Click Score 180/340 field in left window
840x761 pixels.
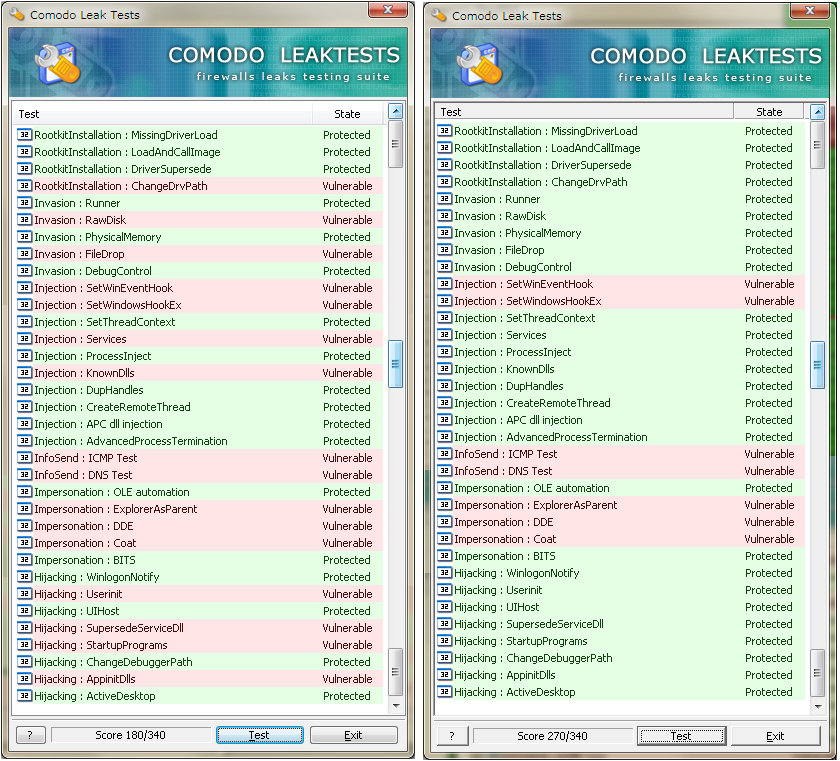pyautogui.click(x=131, y=735)
